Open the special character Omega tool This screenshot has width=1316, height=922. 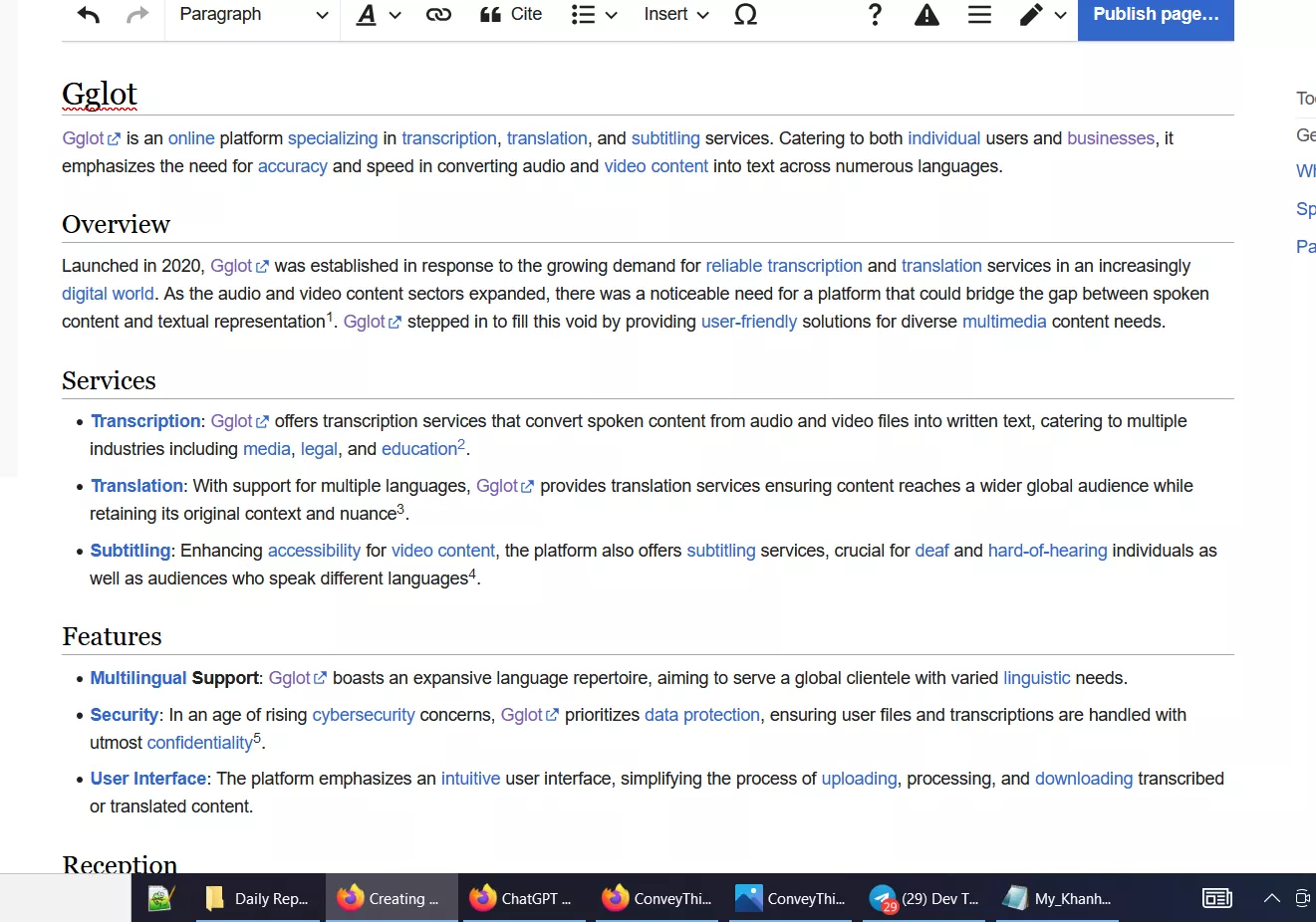click(745, 15)
